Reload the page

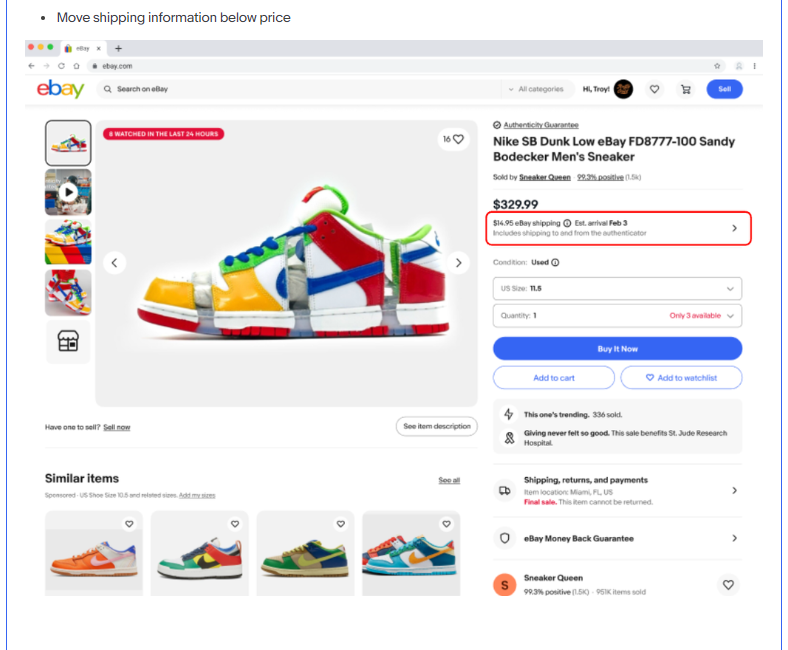(61, 66)
